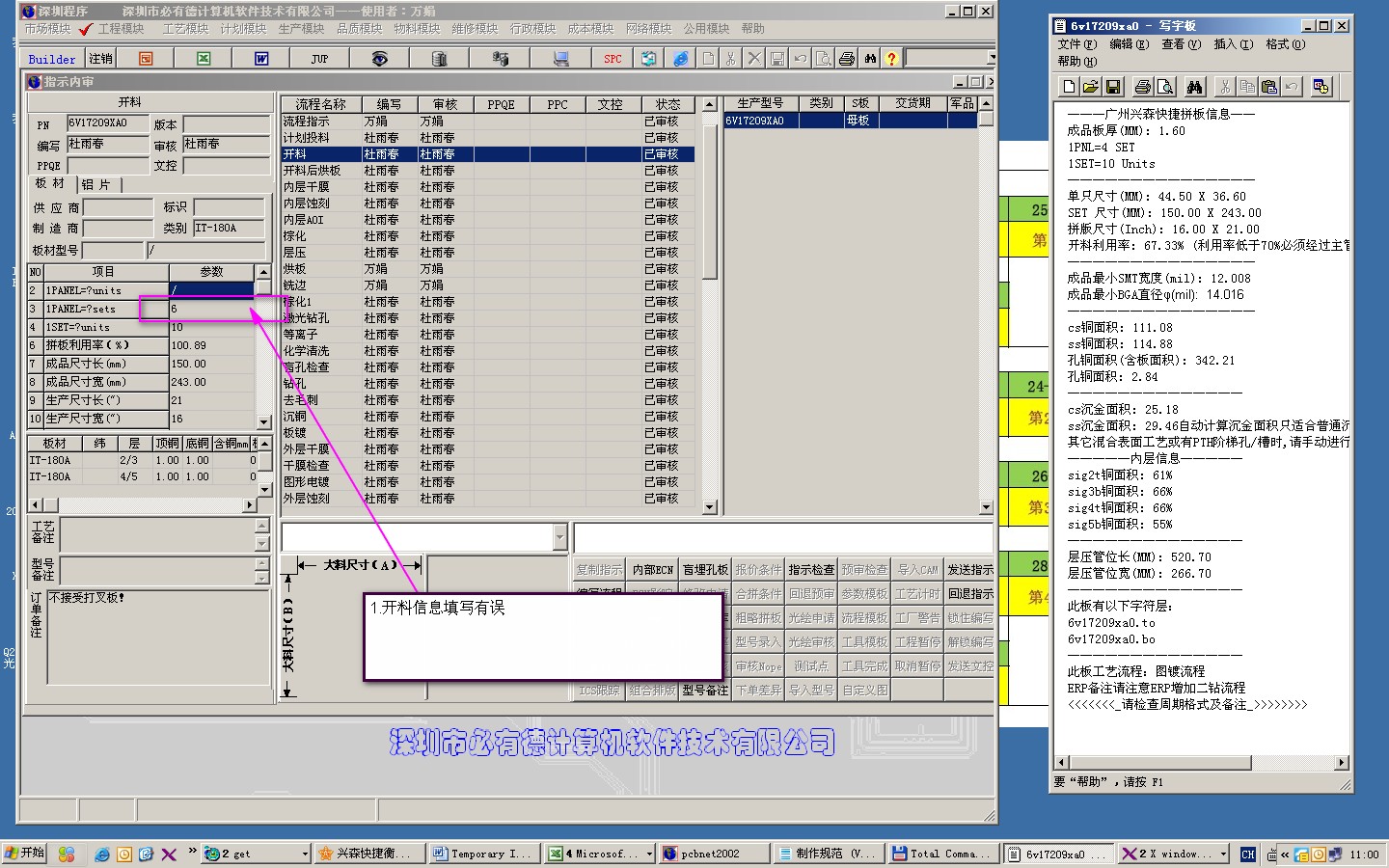Click the 回退指示 button
The width and height of the screenshot is (1389, 868).
(969, 594)
